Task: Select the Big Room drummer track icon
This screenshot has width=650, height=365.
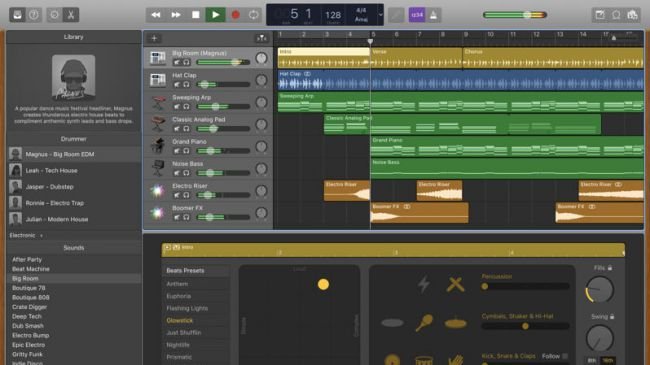Action: (x=158, y=58)
